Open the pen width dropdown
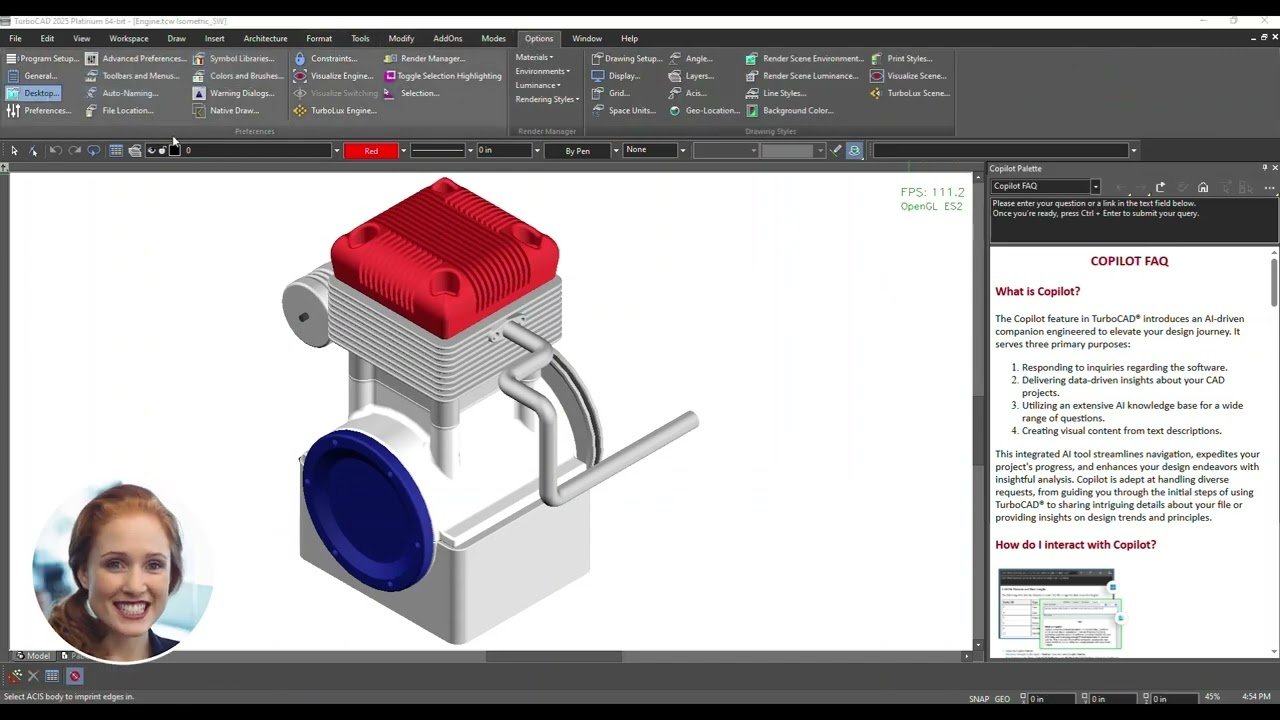Image resolution: width=1280 pixels, height=720 pixels. pos(537,151)
